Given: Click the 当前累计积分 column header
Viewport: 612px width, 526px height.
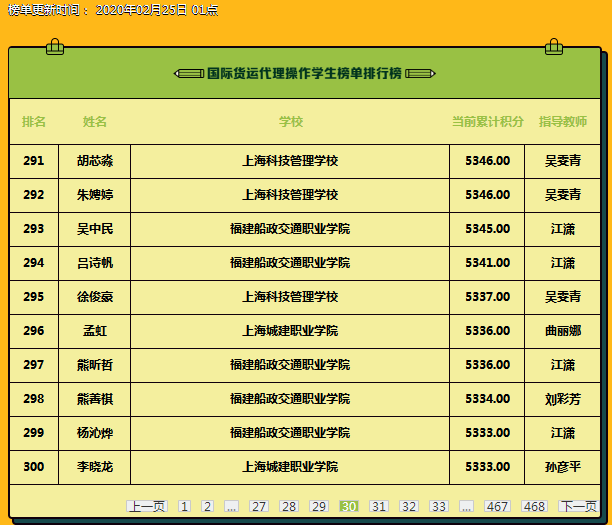Looking at the screenshot, I should click(x=487, y=122).
